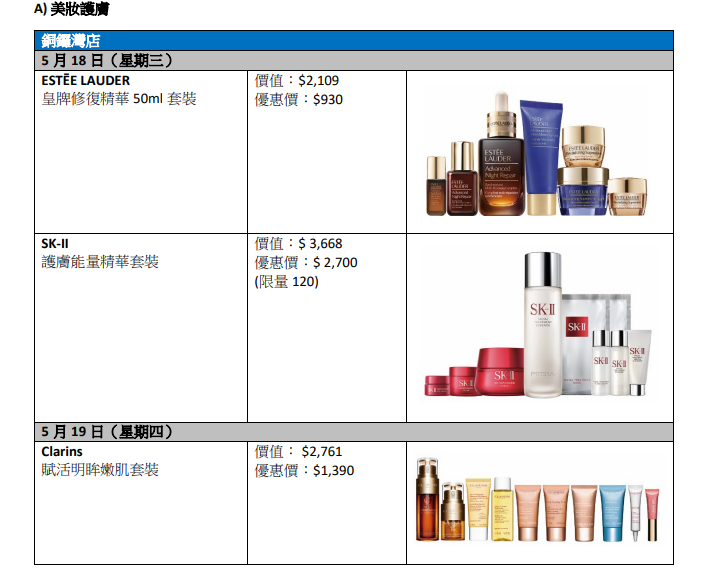Select the blue header "銅鑼灣店"
The height and width of the screenshot is (576, 707).
[x=354, y=41]
